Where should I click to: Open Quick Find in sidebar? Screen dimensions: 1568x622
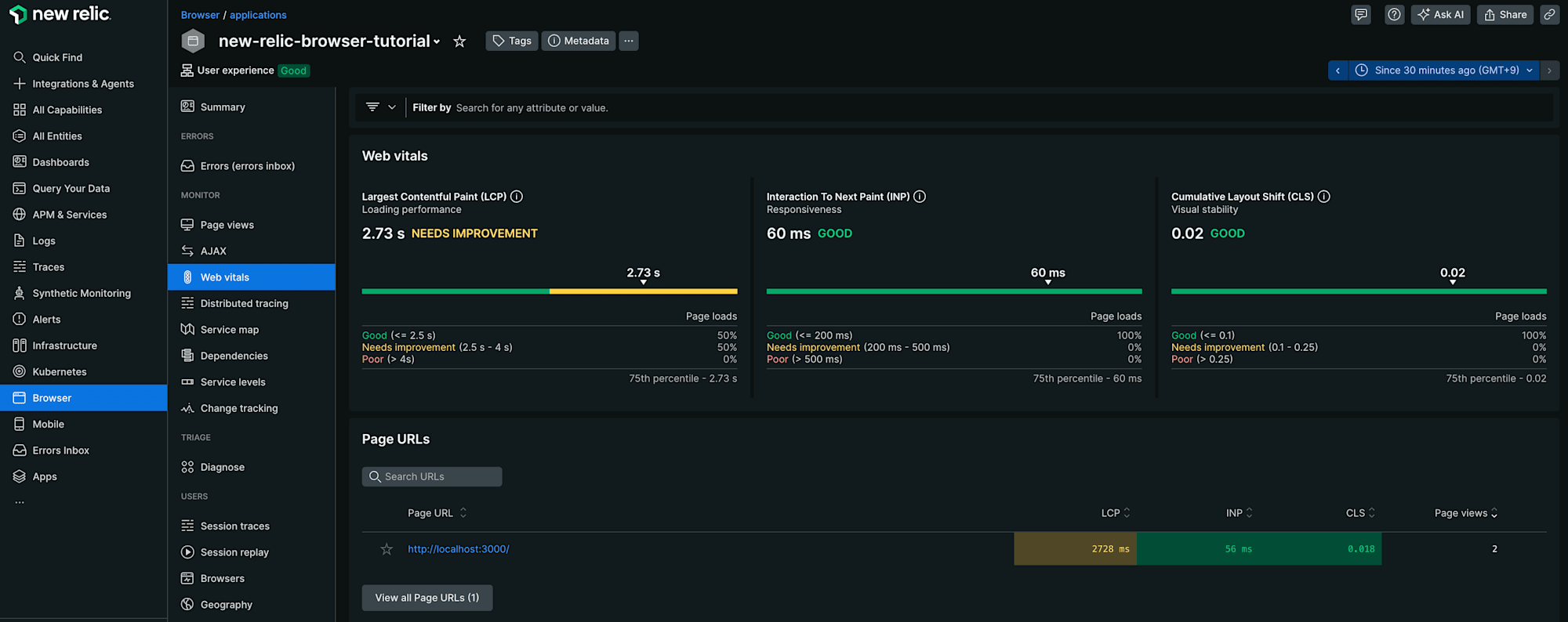click(84, 57)
